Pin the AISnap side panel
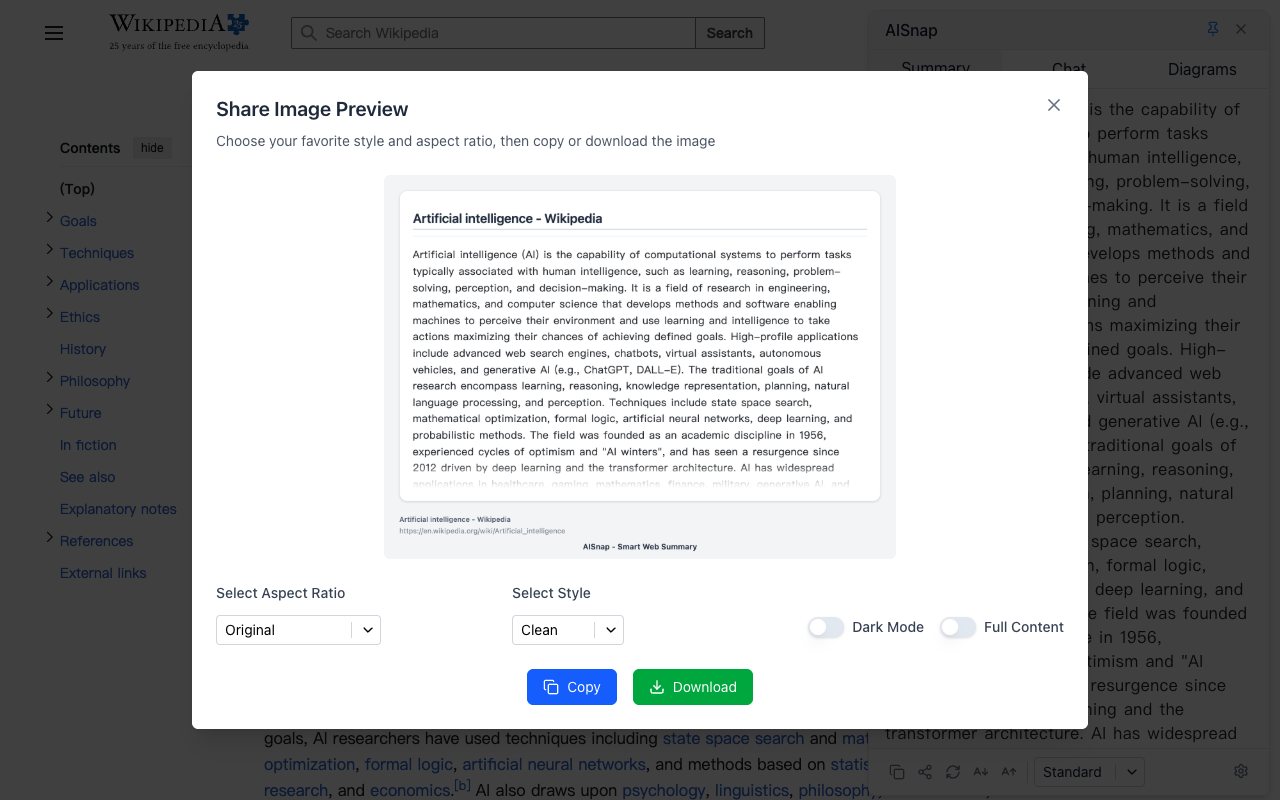 point(1213,30)
